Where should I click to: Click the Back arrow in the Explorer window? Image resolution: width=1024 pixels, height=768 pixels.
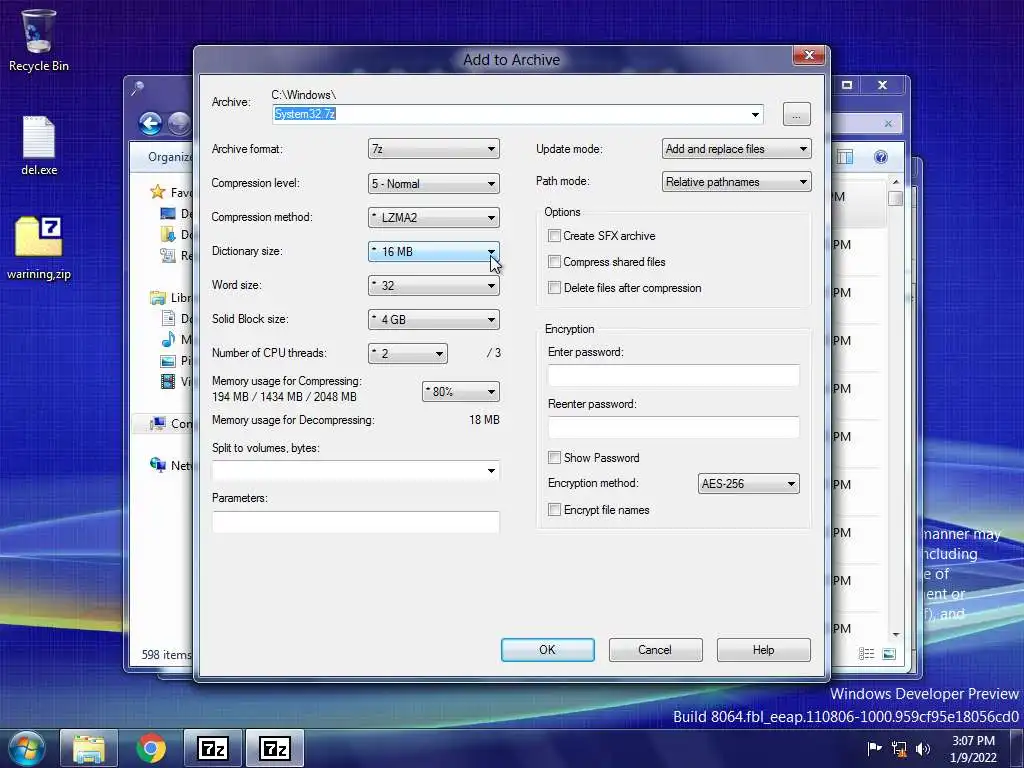pyautogui.click(x=150, y=123)
